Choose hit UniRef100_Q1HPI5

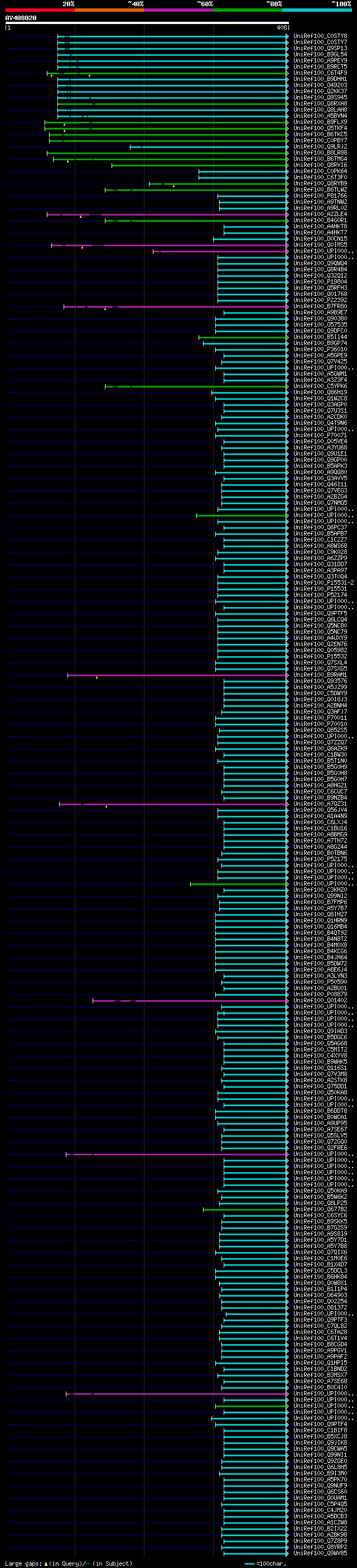coord(320,1363)
